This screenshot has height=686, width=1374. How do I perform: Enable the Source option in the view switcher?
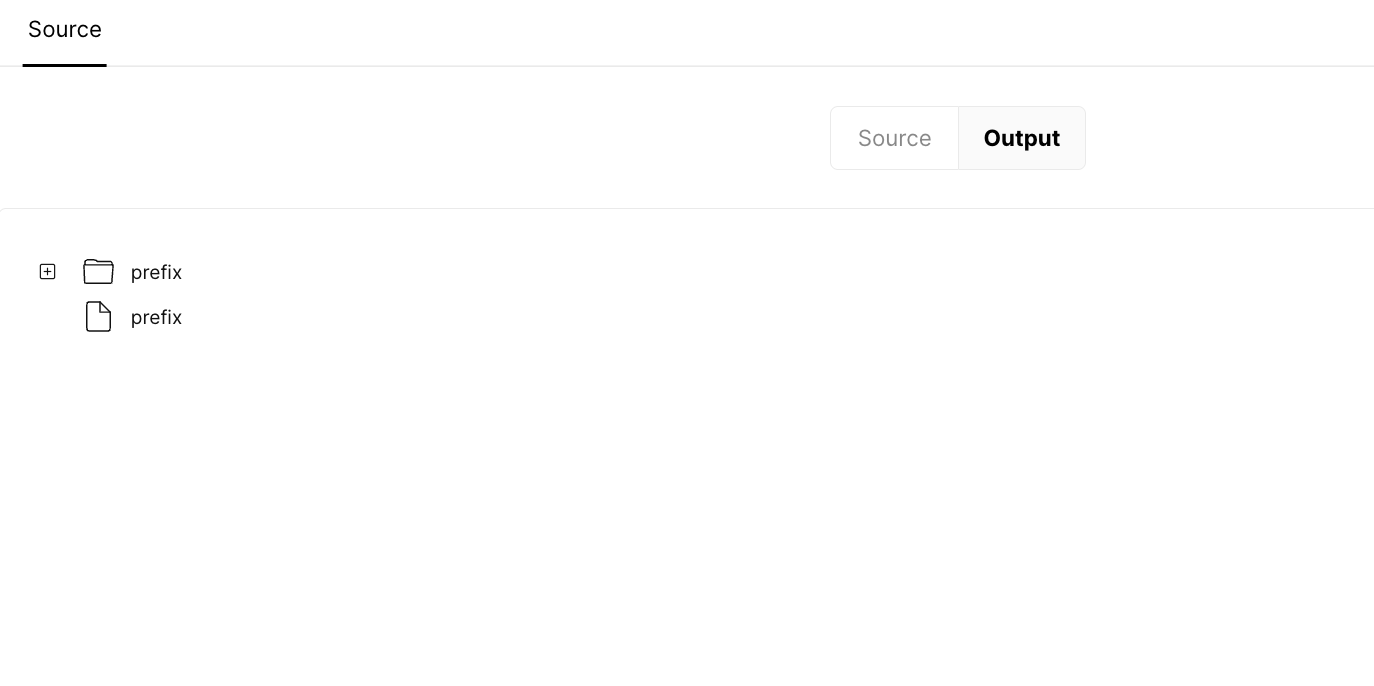894,138
